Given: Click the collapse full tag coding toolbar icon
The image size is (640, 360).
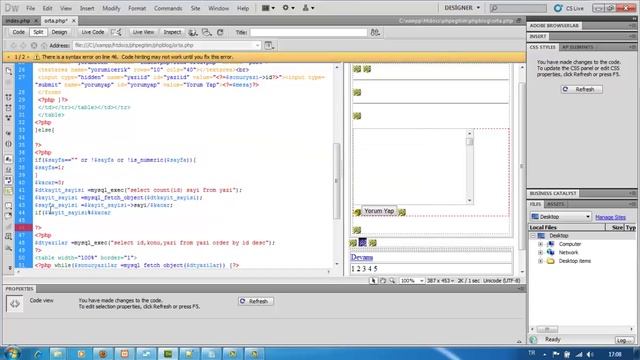Looking at the screenshot, I should coord(9,97).
